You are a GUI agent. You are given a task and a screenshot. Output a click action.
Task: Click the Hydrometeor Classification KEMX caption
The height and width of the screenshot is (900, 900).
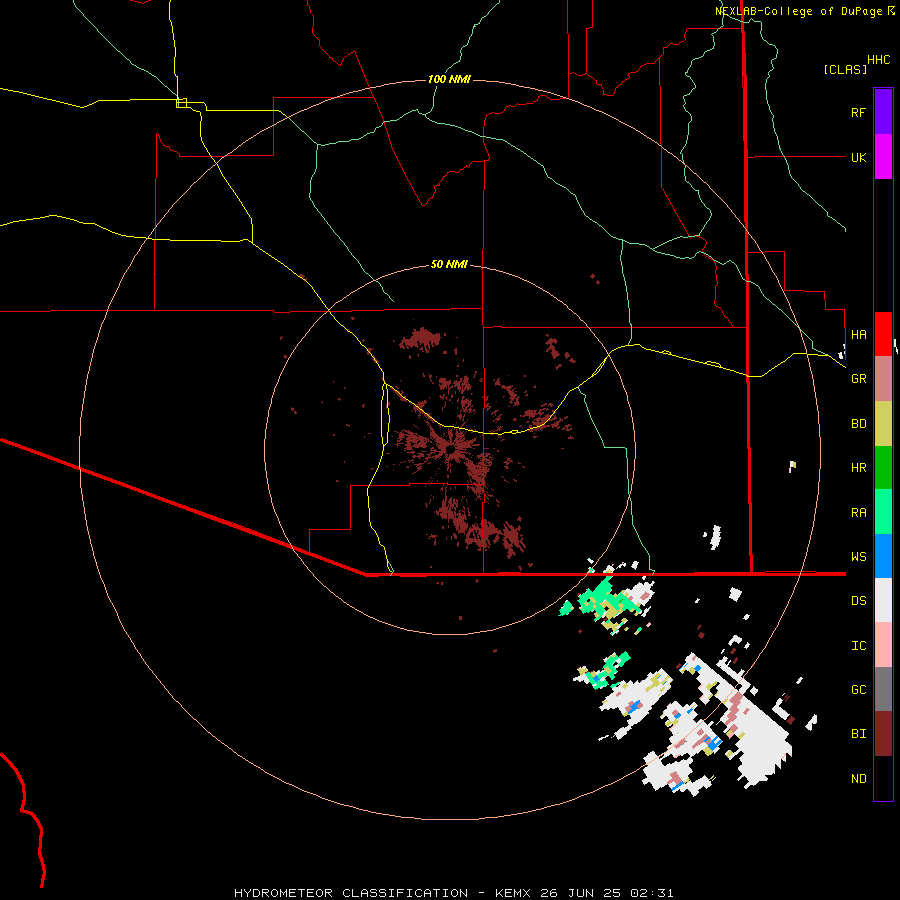453,893
